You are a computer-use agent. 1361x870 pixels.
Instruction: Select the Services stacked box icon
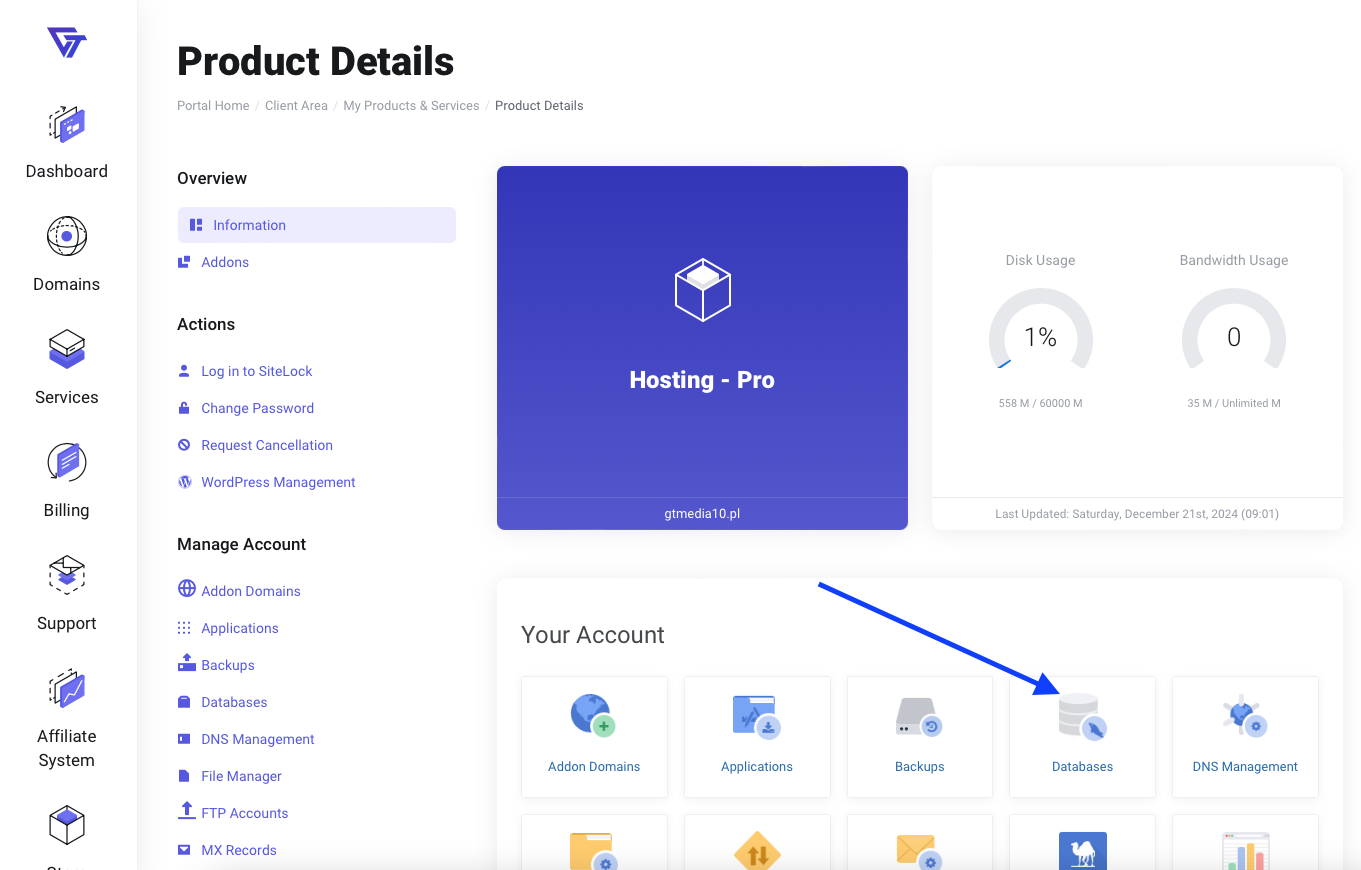[67, 350]
